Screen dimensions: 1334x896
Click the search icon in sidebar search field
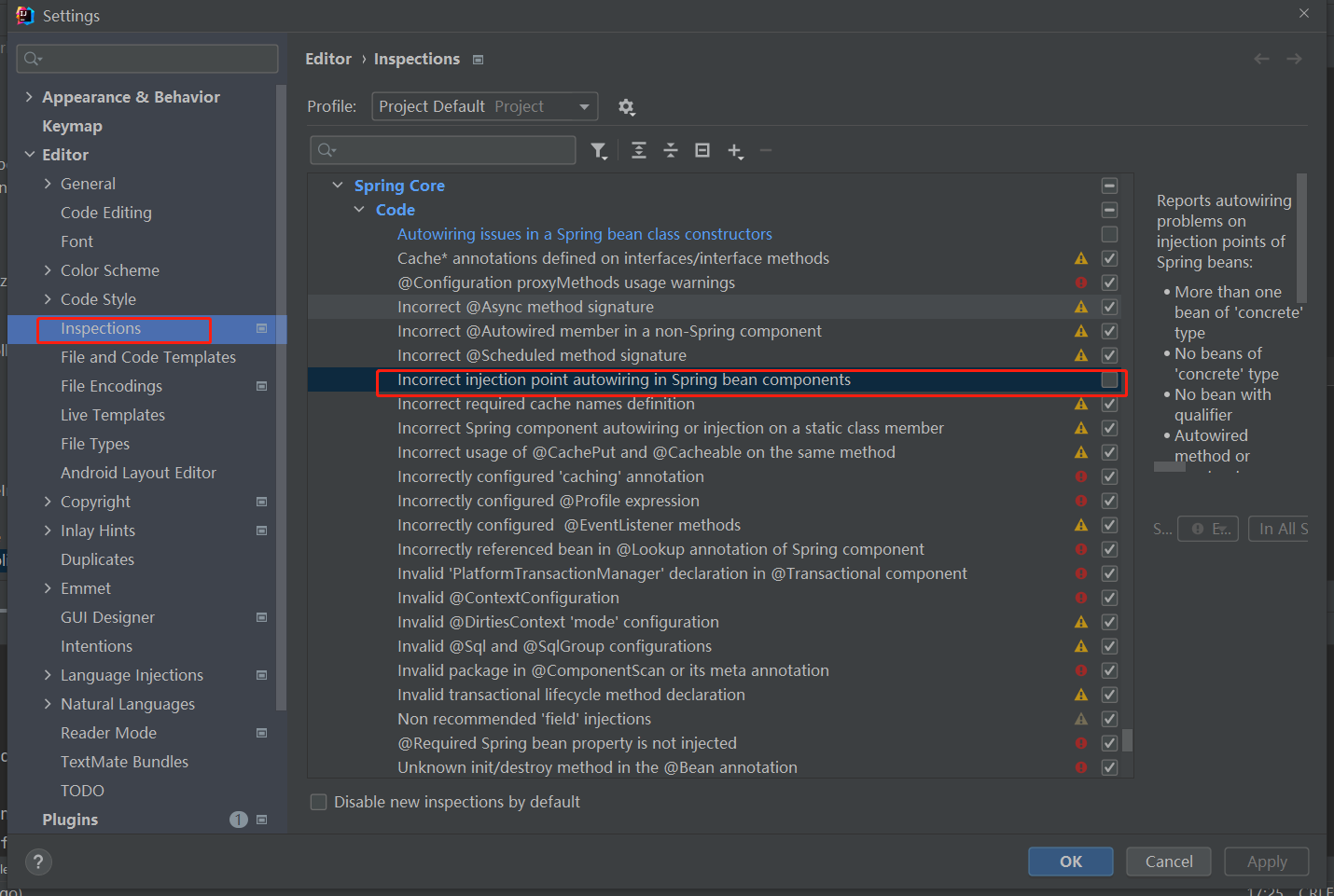tap(33, 59)
